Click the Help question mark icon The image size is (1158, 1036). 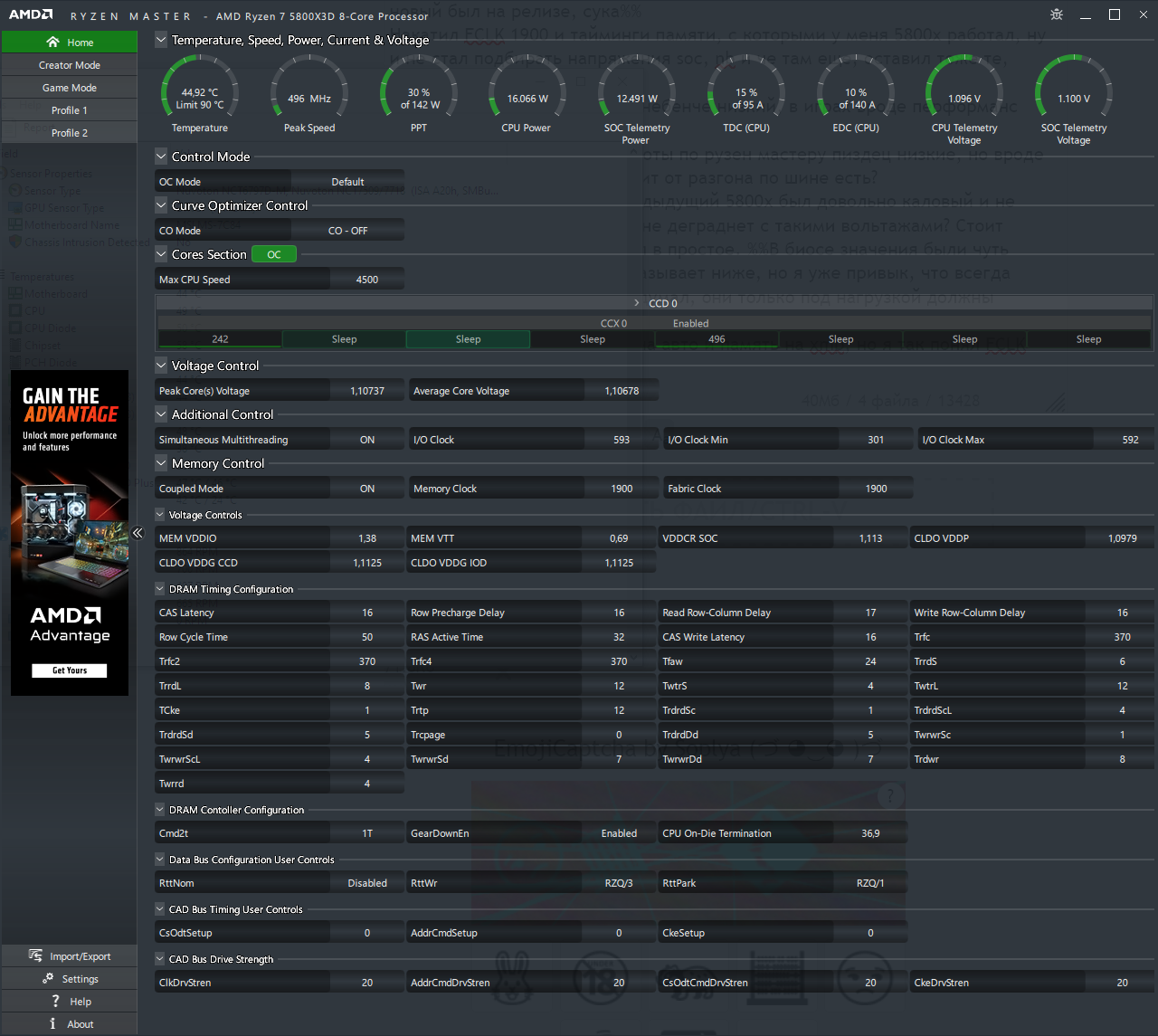coord(55,1001)
